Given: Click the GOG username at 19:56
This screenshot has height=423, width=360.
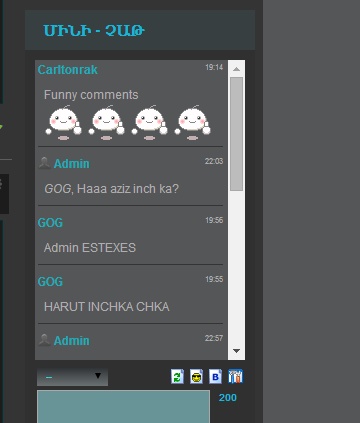Looking at the screenshot, I should click(x=50, y=223).
